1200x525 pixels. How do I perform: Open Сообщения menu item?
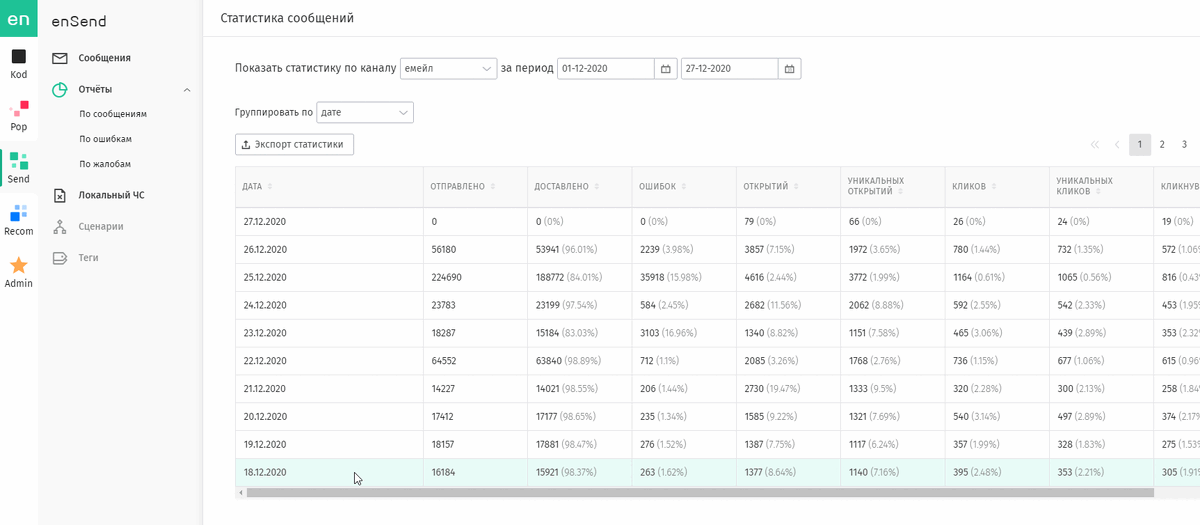click(105, 58)
